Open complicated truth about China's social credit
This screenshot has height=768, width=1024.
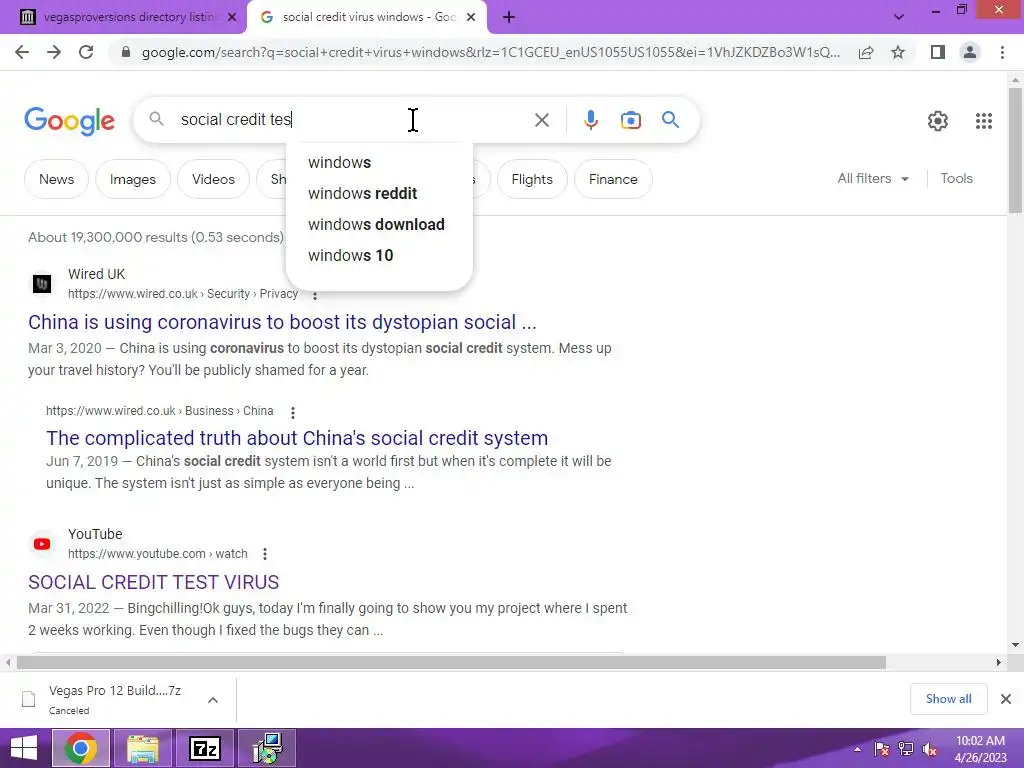[297, 438]
